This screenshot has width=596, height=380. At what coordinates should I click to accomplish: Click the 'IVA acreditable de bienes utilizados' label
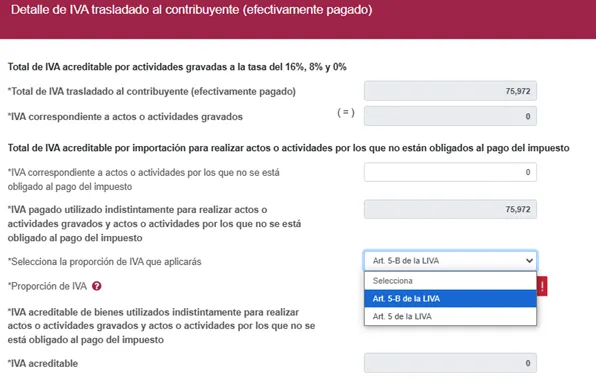point(161,326)
